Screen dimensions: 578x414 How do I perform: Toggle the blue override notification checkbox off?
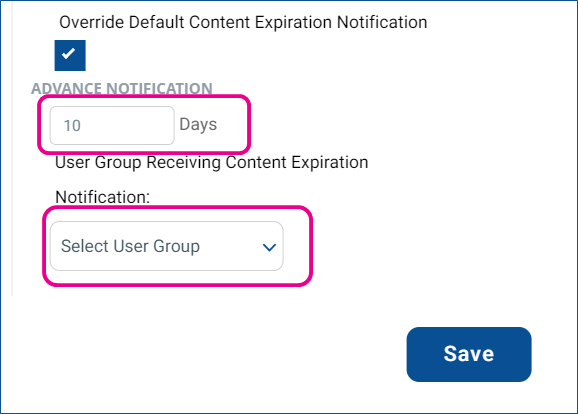point(70,55)
